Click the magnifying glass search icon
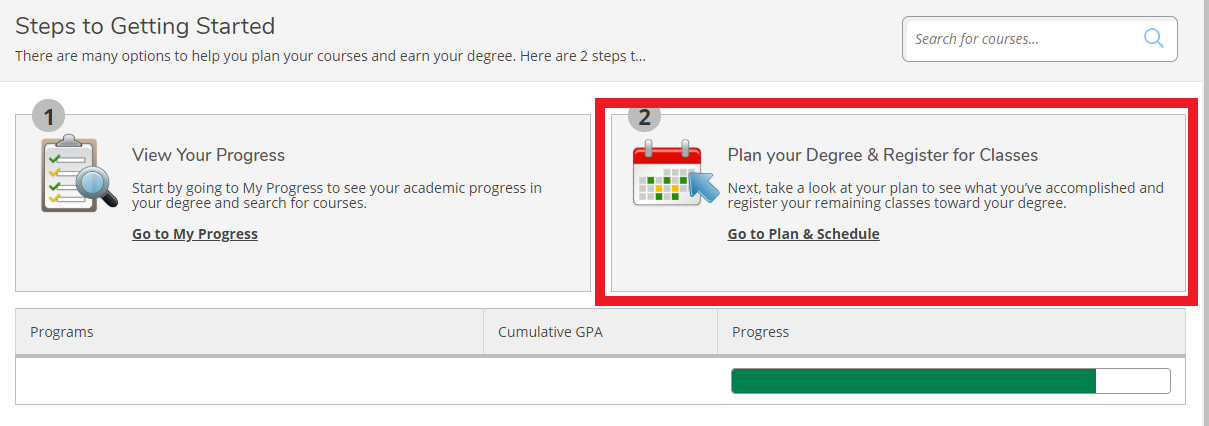The height and width of the screenshot is (426, 1209). point(1153,39)
